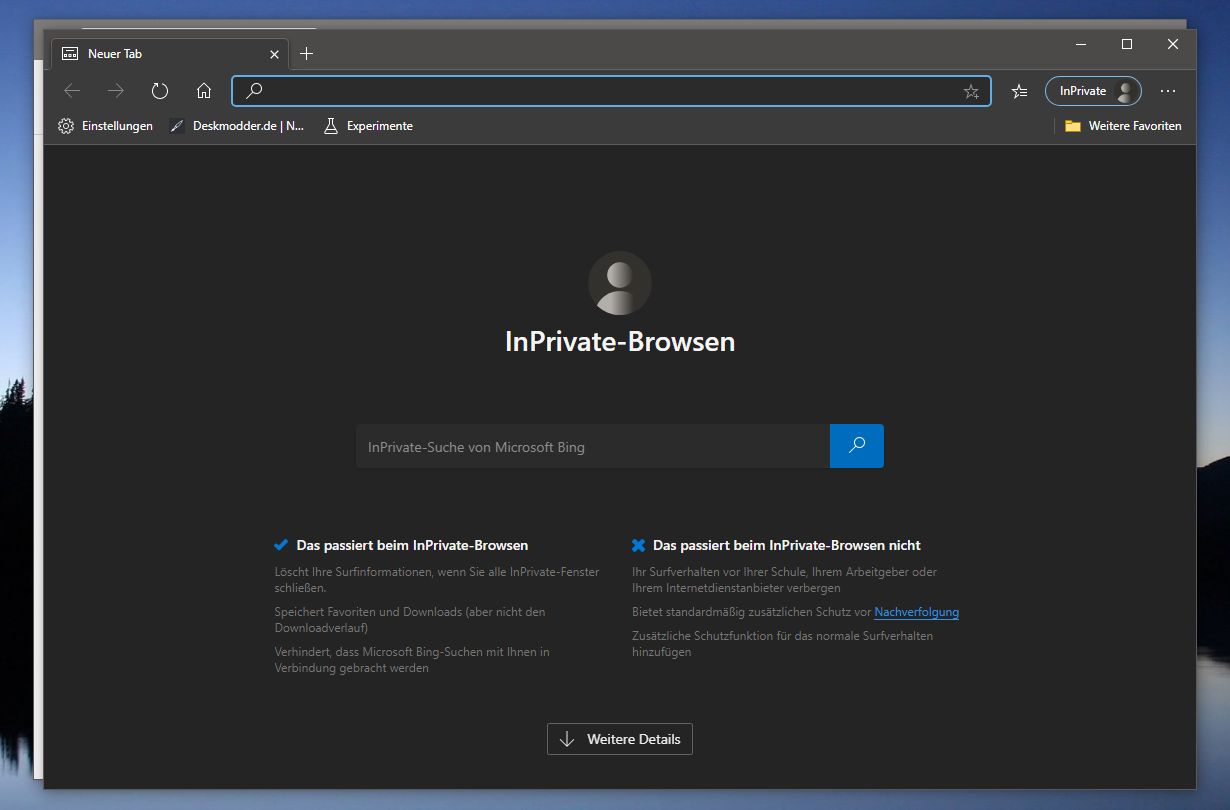The width and height of the screenshot is (1230, 810).
Task: Click the search magnifier icon in address bar
Action: click(254, 91)
